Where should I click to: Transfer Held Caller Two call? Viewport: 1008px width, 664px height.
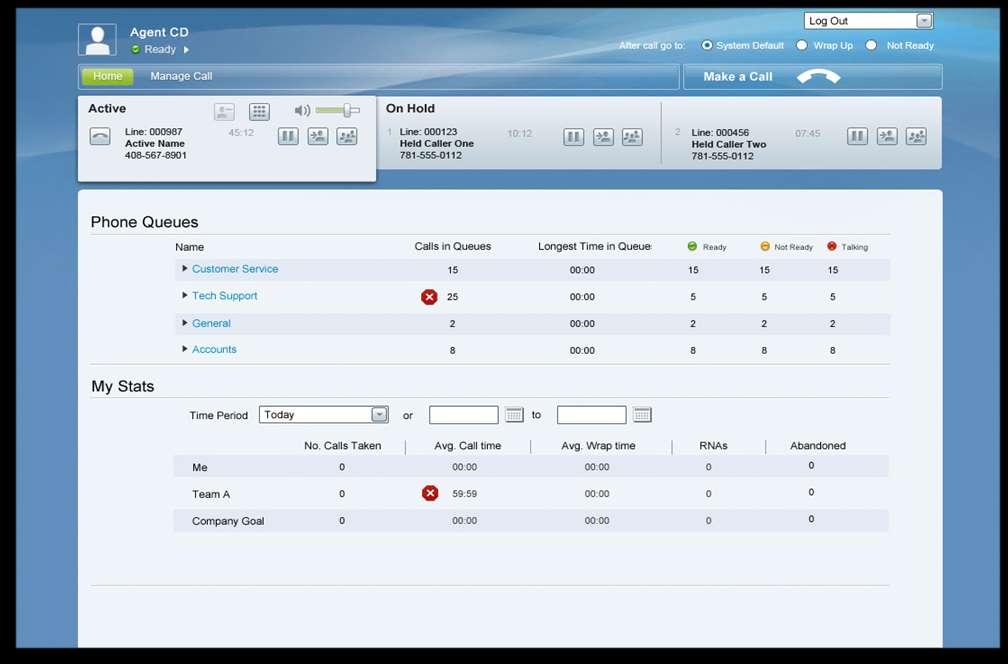click(x=886, y=136)
